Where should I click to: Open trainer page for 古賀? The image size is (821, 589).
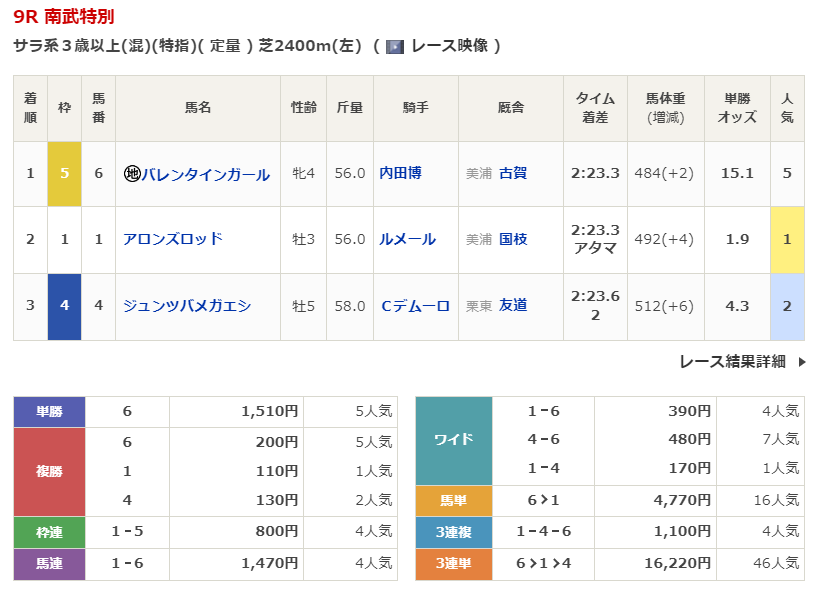click(x=513, y=173)
